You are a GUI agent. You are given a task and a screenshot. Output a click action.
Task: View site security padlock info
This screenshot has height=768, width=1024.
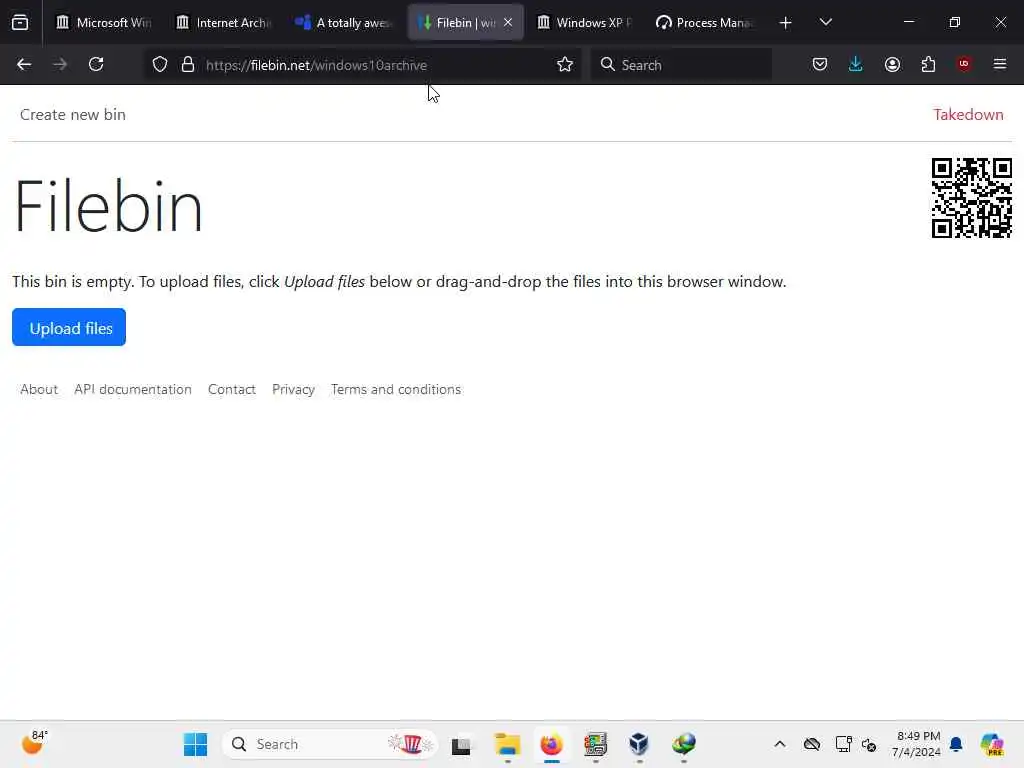click(x=188, y=65)
